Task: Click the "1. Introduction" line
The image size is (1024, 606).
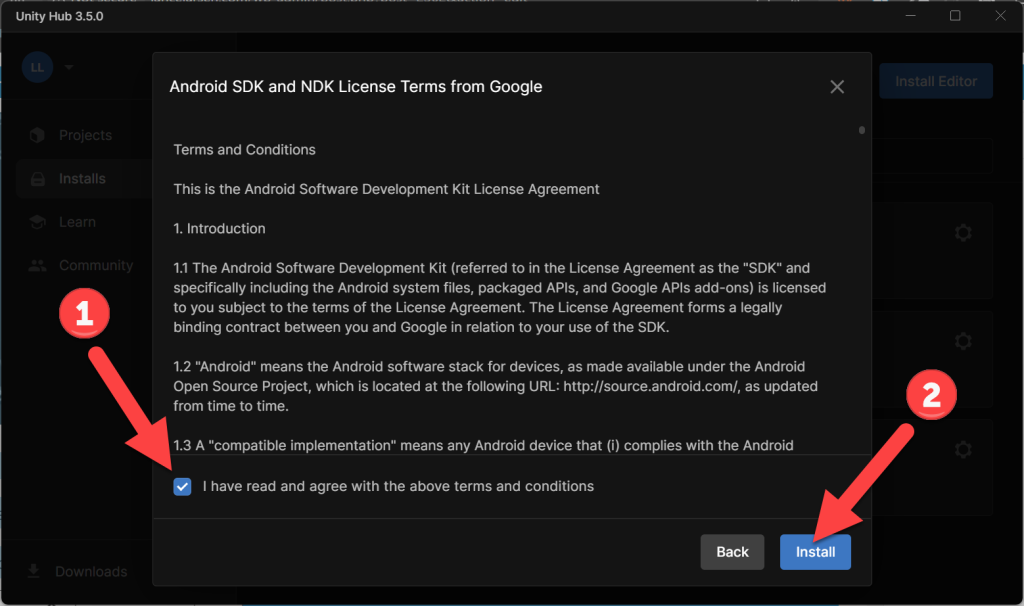Action: (219, 229)
